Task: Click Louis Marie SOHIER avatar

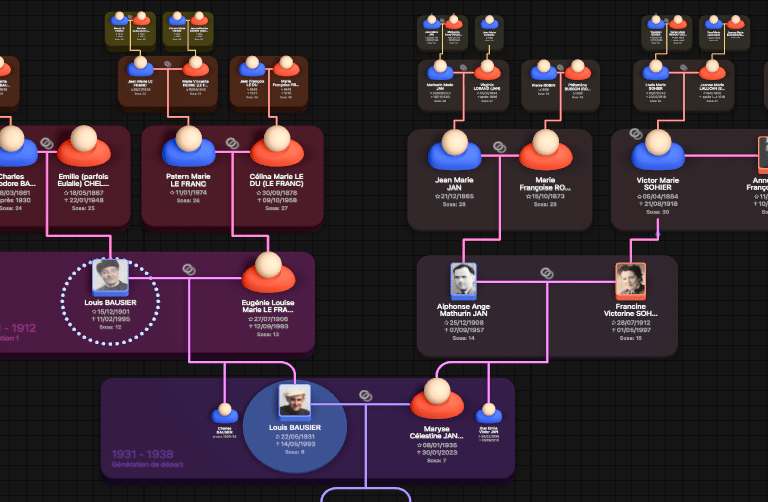Action: click(656, 70)
